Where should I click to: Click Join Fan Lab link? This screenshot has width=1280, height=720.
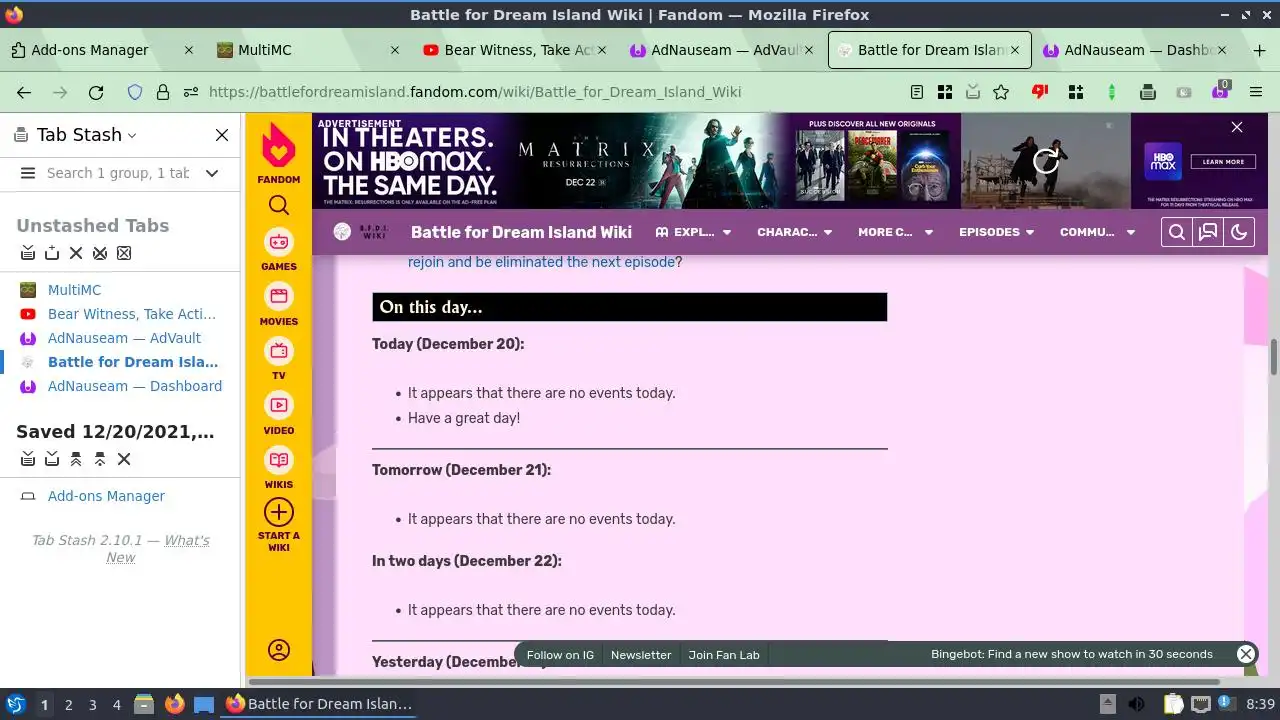tap(724, 655)
